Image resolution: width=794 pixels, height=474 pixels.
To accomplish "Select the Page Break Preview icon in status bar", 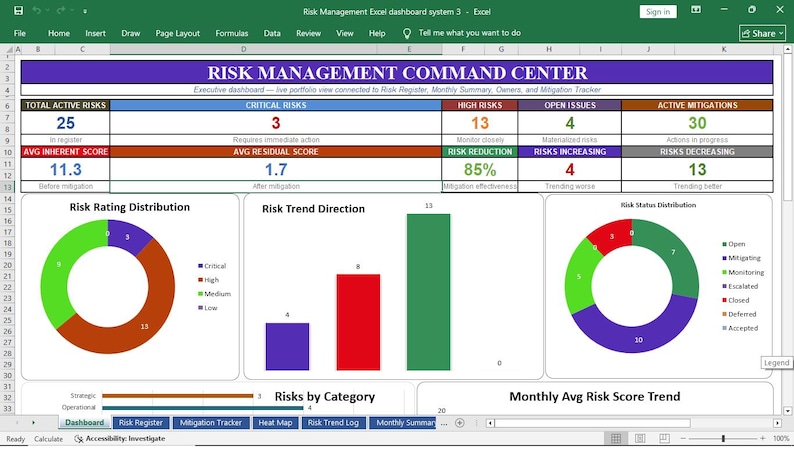I will click(664, 439).
